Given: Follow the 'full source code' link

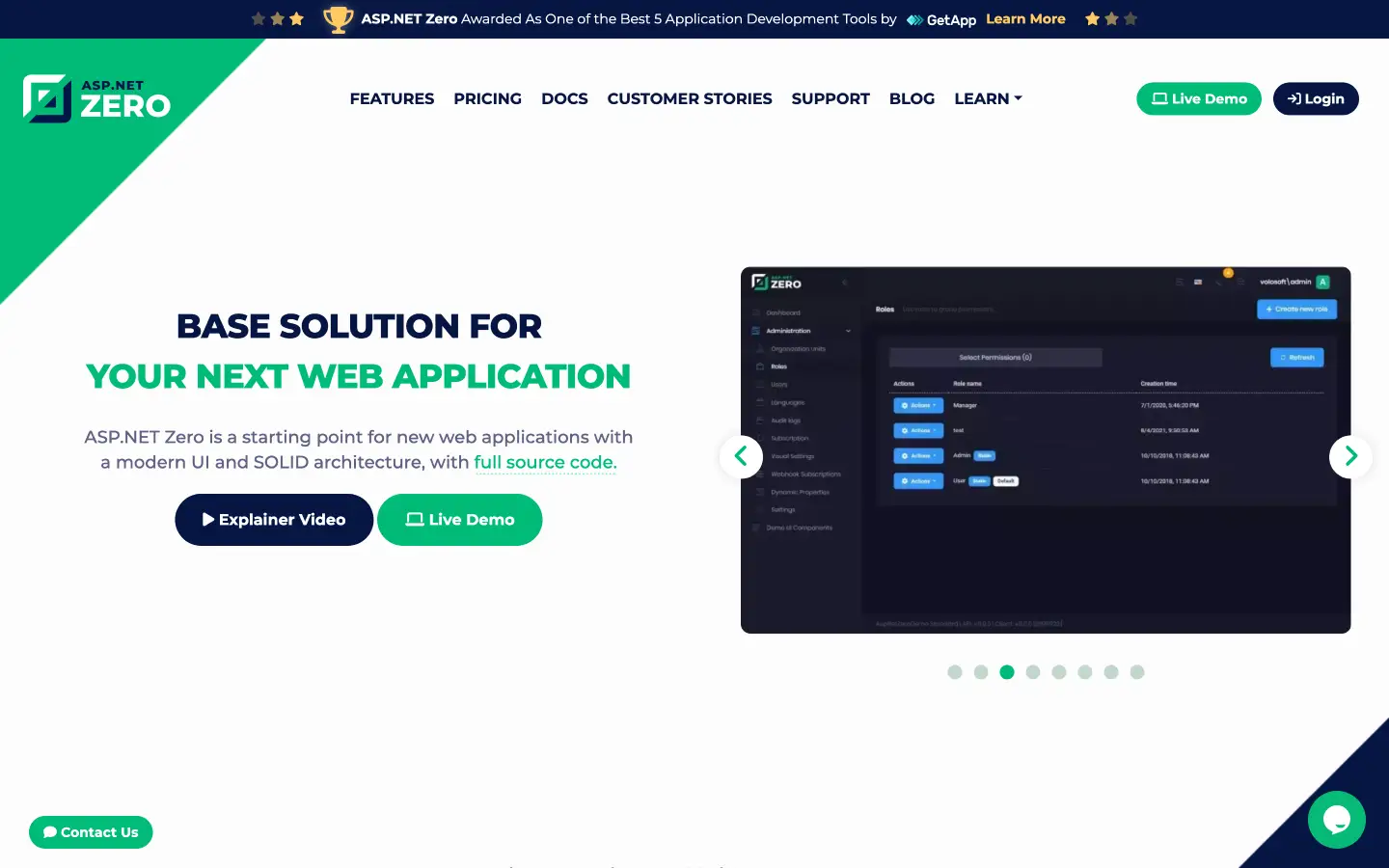Looking at the screenshot, I should (545, 462).
